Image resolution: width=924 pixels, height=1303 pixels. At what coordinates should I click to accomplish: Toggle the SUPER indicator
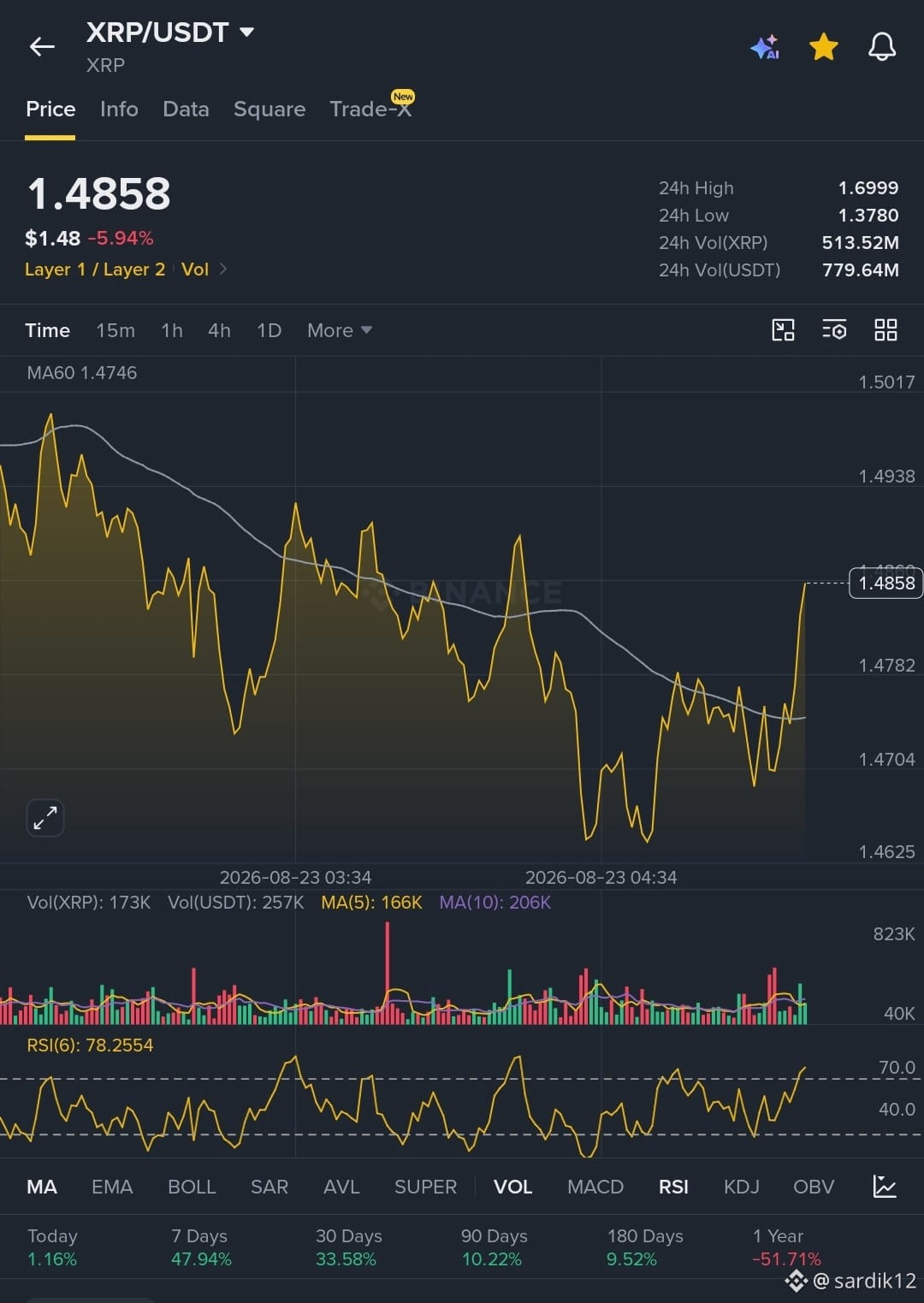point(425,1187)
